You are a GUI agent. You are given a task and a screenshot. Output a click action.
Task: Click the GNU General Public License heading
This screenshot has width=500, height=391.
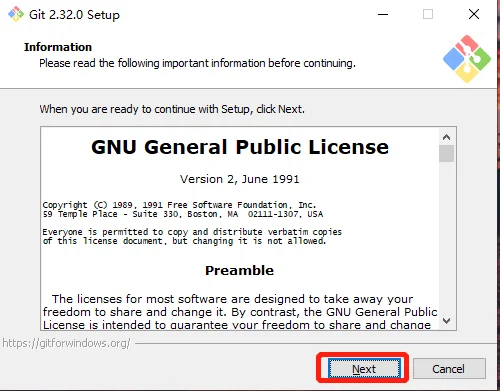point(240,147)
